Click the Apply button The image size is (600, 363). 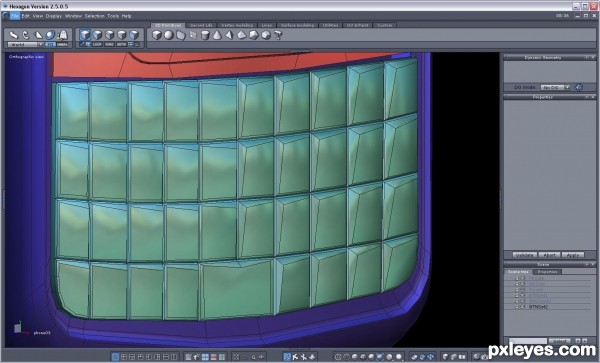point(572,255)
